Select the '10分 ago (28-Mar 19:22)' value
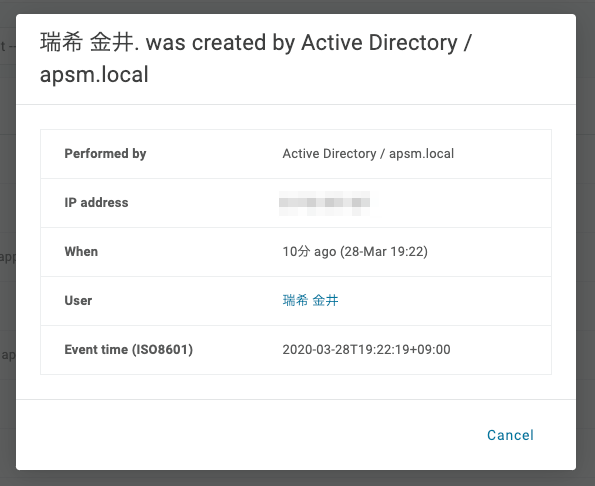Screen dimensions: 595x486 coord(355,252)
